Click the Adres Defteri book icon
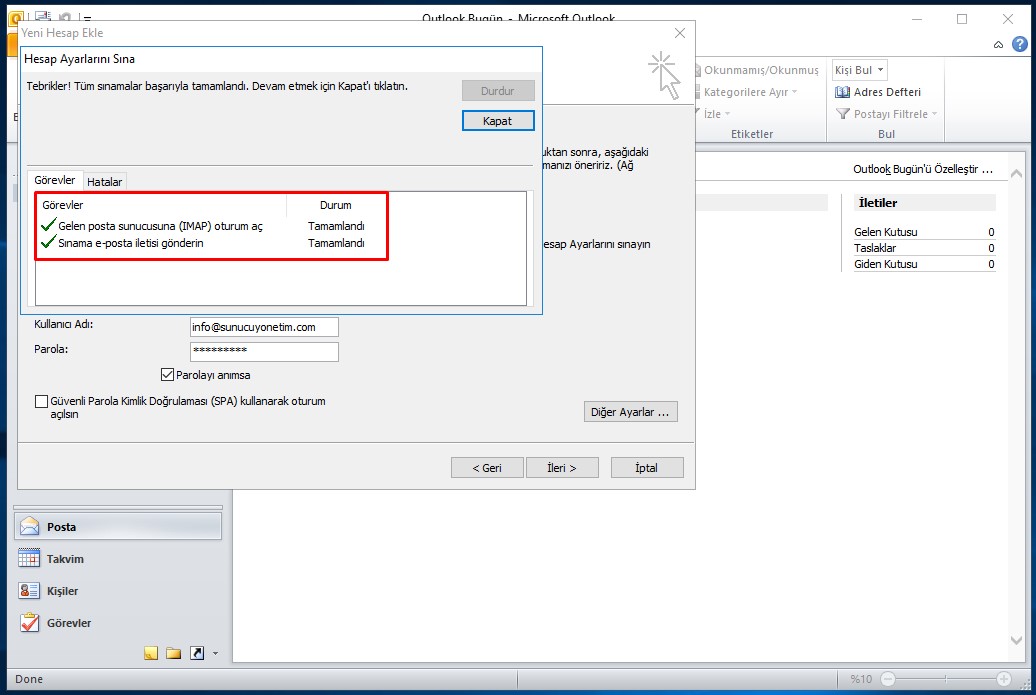The width and height of the screenshot is (1036, 695). (x=842, y=92)
